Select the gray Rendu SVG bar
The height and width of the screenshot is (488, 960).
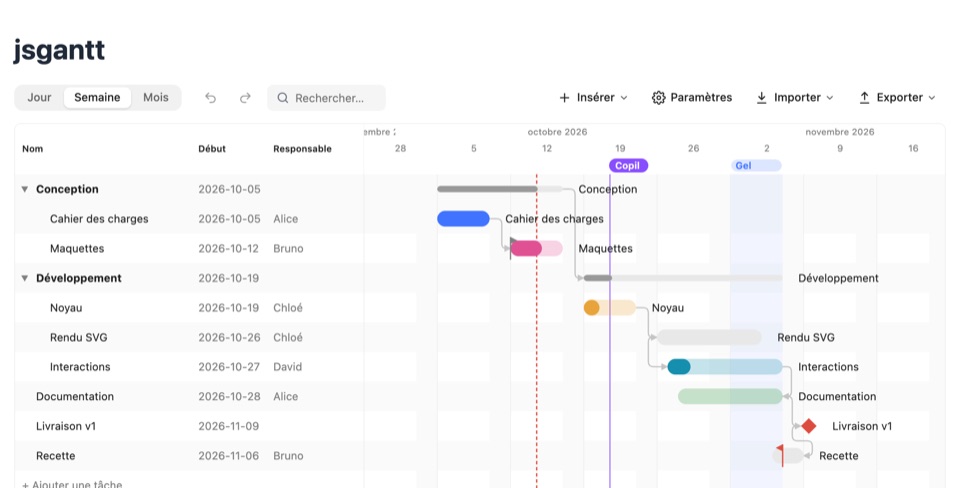(x=709, y=337)
